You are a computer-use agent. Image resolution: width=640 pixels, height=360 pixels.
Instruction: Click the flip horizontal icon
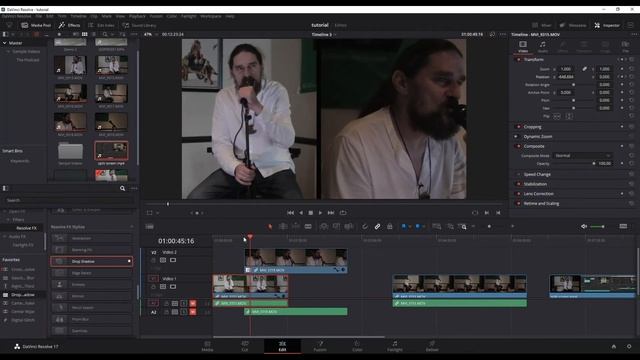[557, 116]
